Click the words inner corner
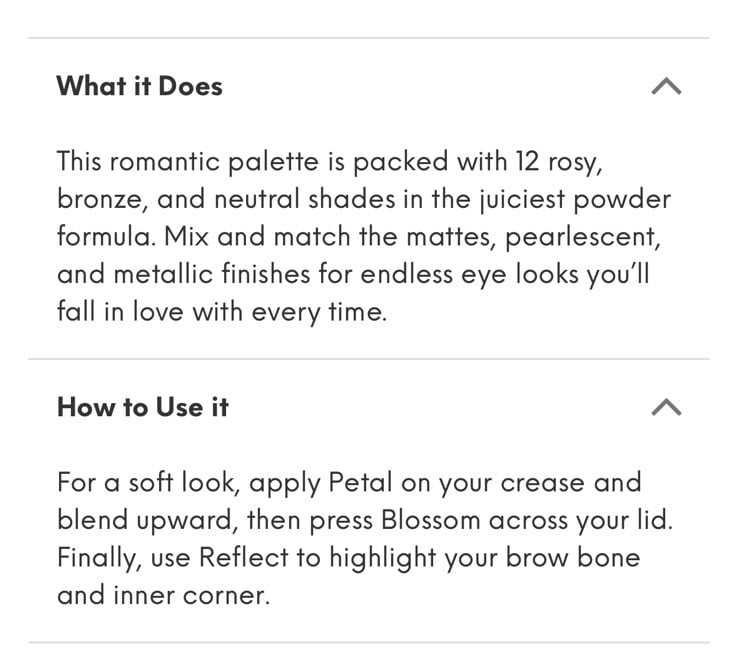This screenshot has height=668, width=738. [x=191, y=595]
